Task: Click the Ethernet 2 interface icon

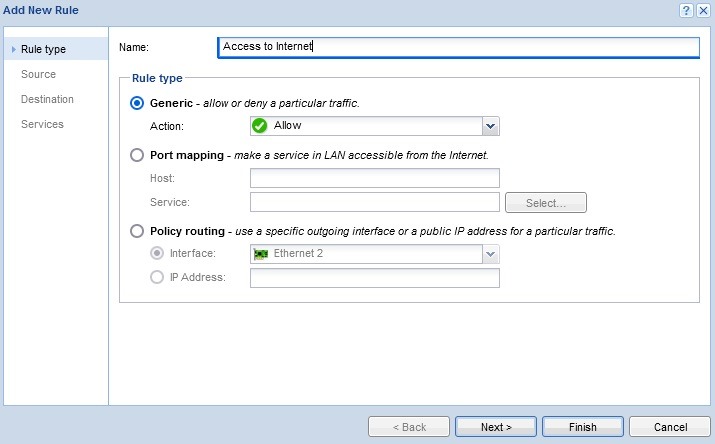Action: (x=260, y=254)
